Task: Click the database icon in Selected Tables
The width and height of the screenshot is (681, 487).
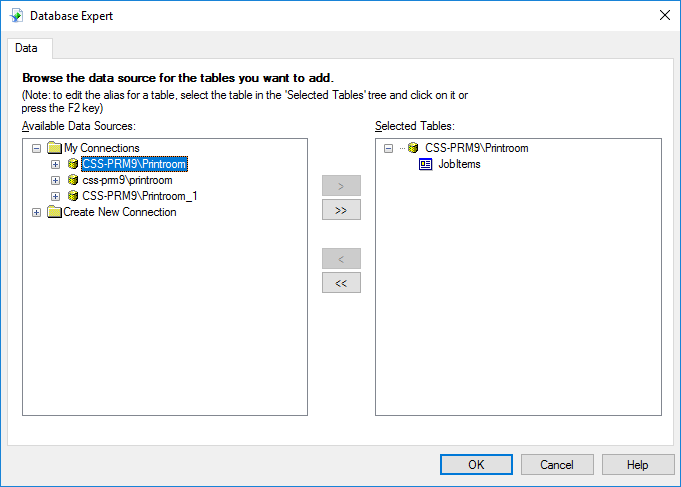Action: point(413,148)
